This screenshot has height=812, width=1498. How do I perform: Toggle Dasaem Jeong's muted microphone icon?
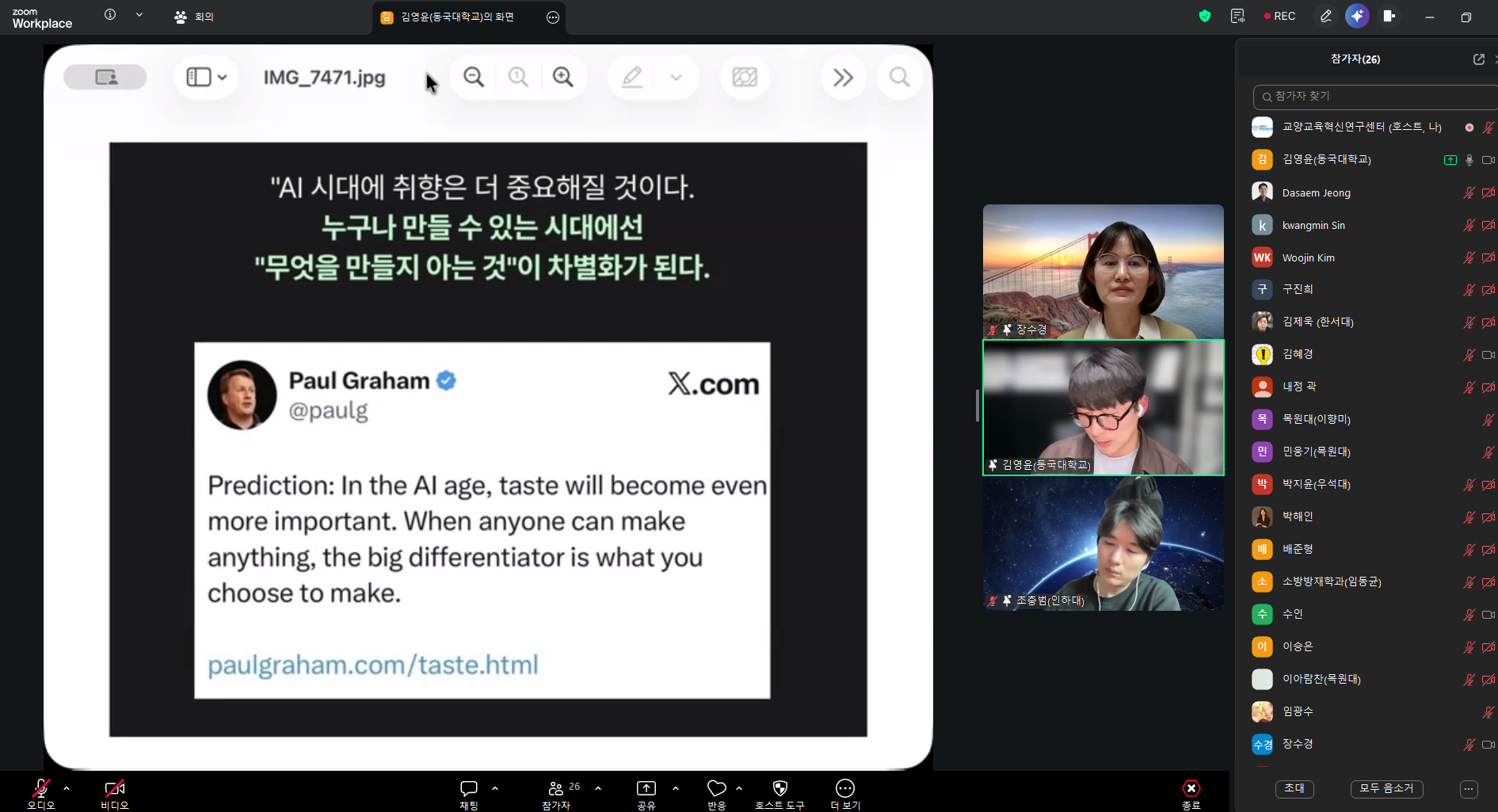(x=1469, y=193)
